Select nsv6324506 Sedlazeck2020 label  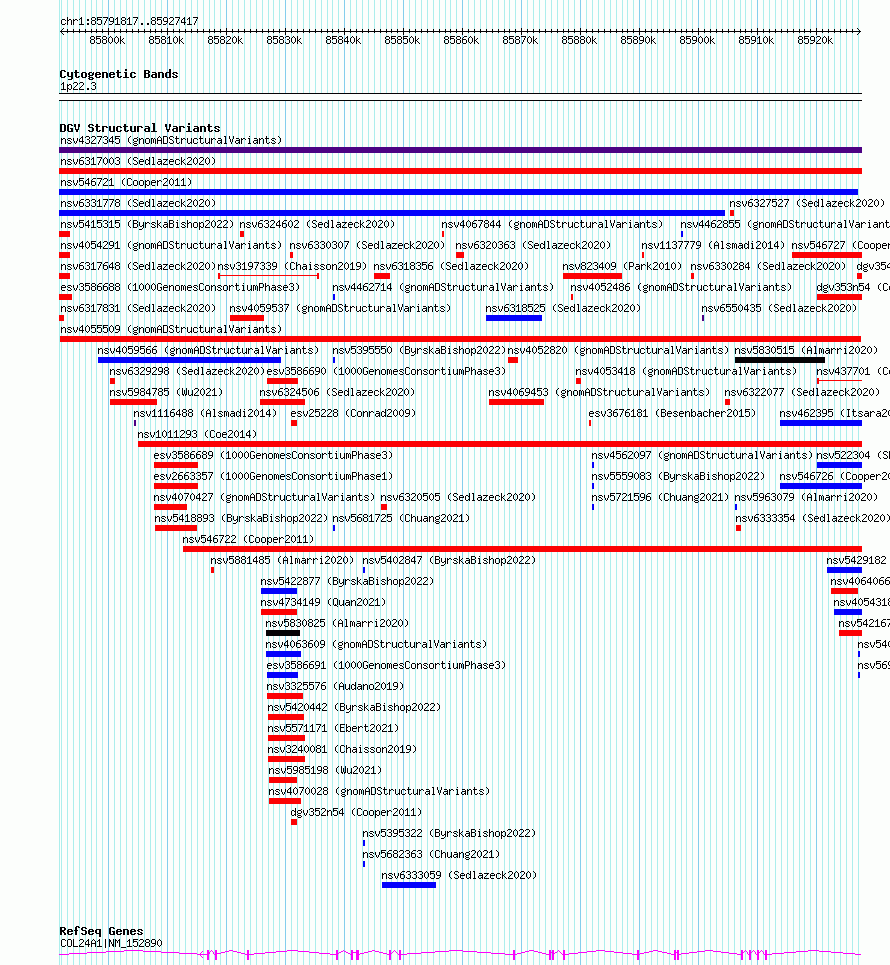pos(337,391)
